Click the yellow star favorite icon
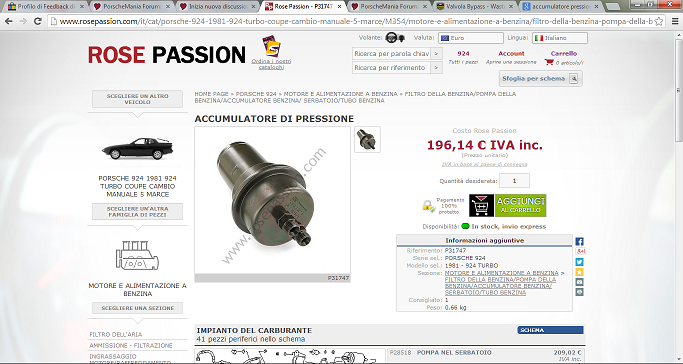This screenshot has height=364, width=683. [579, 272]
